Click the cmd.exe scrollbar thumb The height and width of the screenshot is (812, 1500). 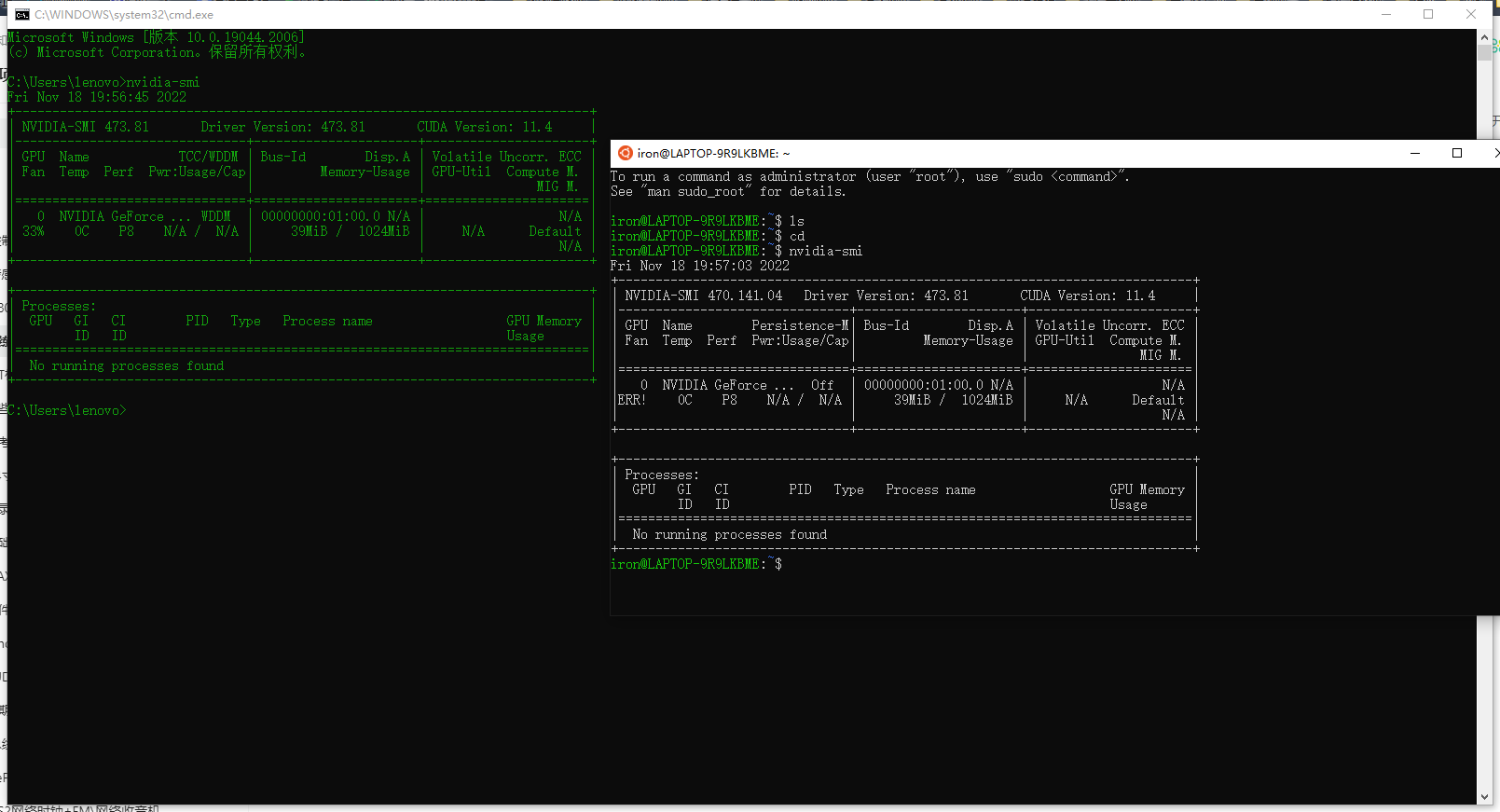1484,52
